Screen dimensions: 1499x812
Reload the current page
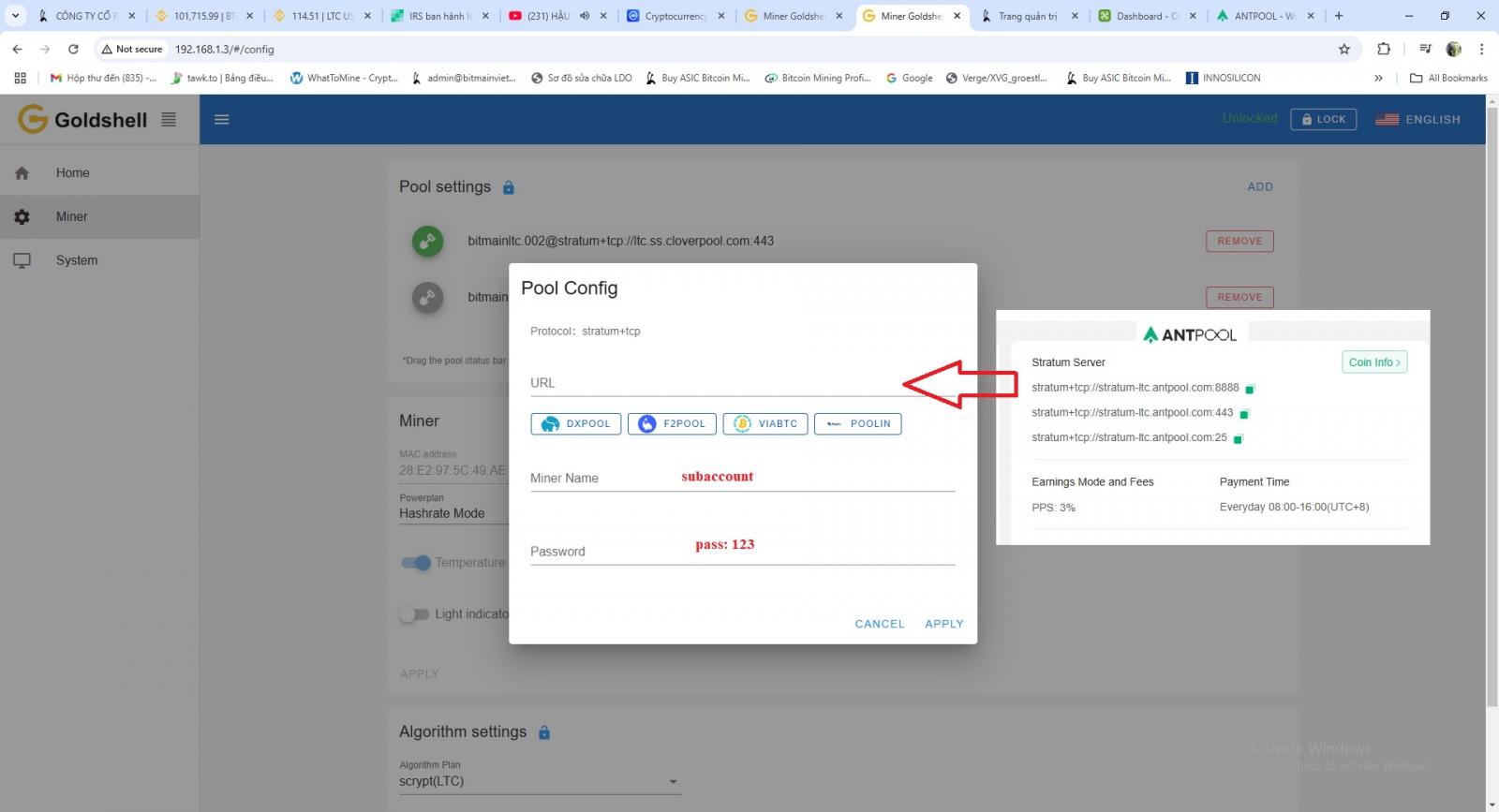click(x=73, y=49)
